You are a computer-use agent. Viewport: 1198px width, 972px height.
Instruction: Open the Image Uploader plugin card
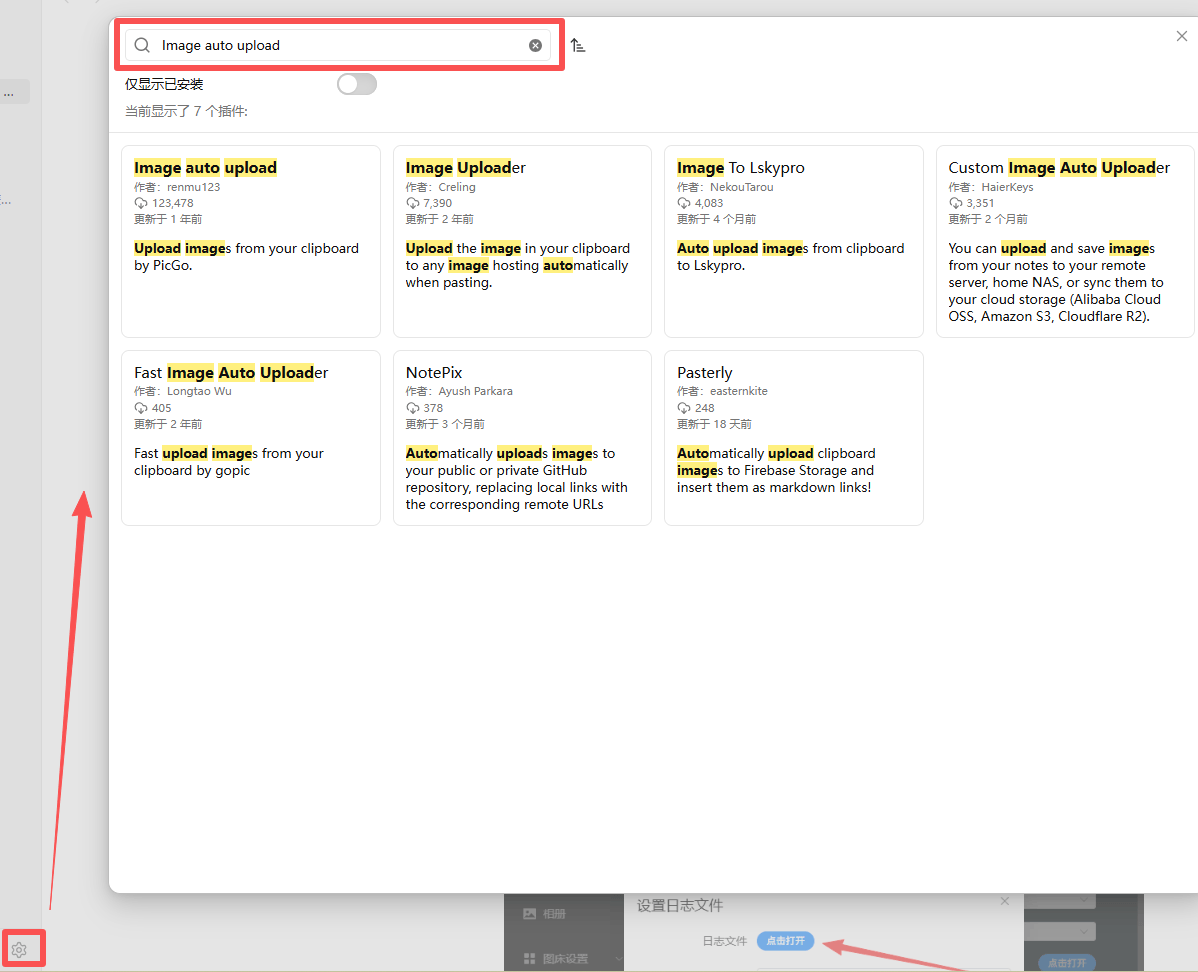click(x=522, y=241)
